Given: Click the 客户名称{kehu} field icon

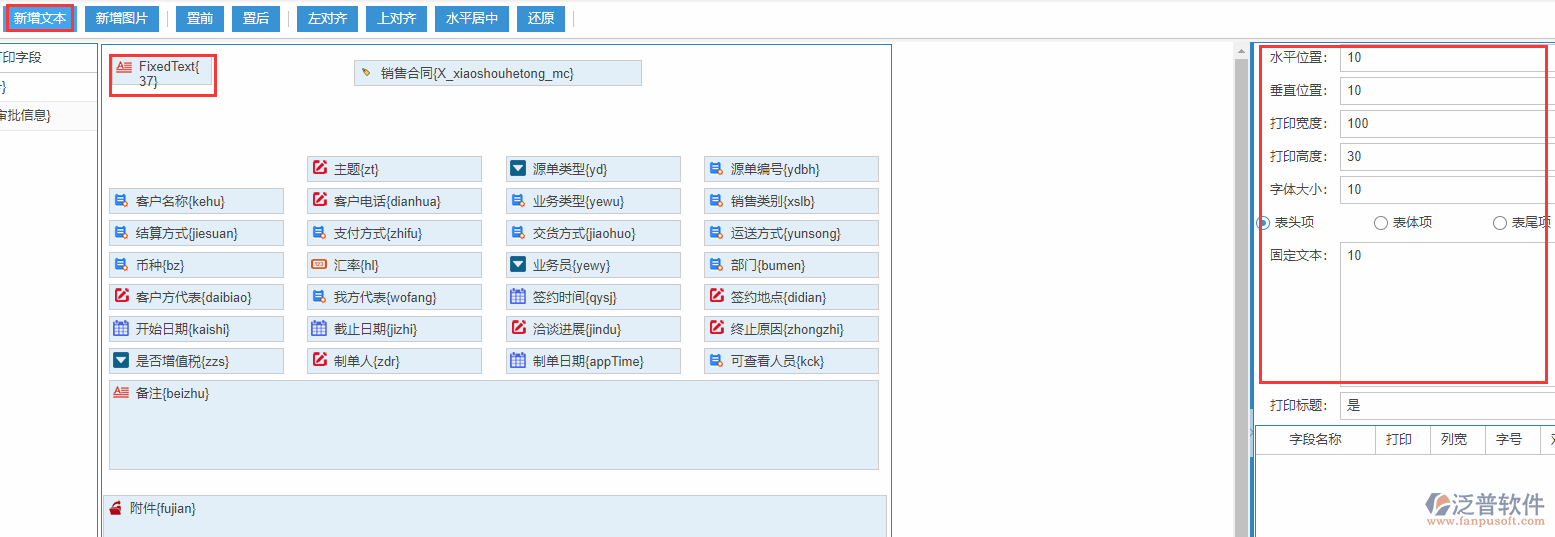Looking at the screenshot, I should pyautogui.click(x=121, y=201).
